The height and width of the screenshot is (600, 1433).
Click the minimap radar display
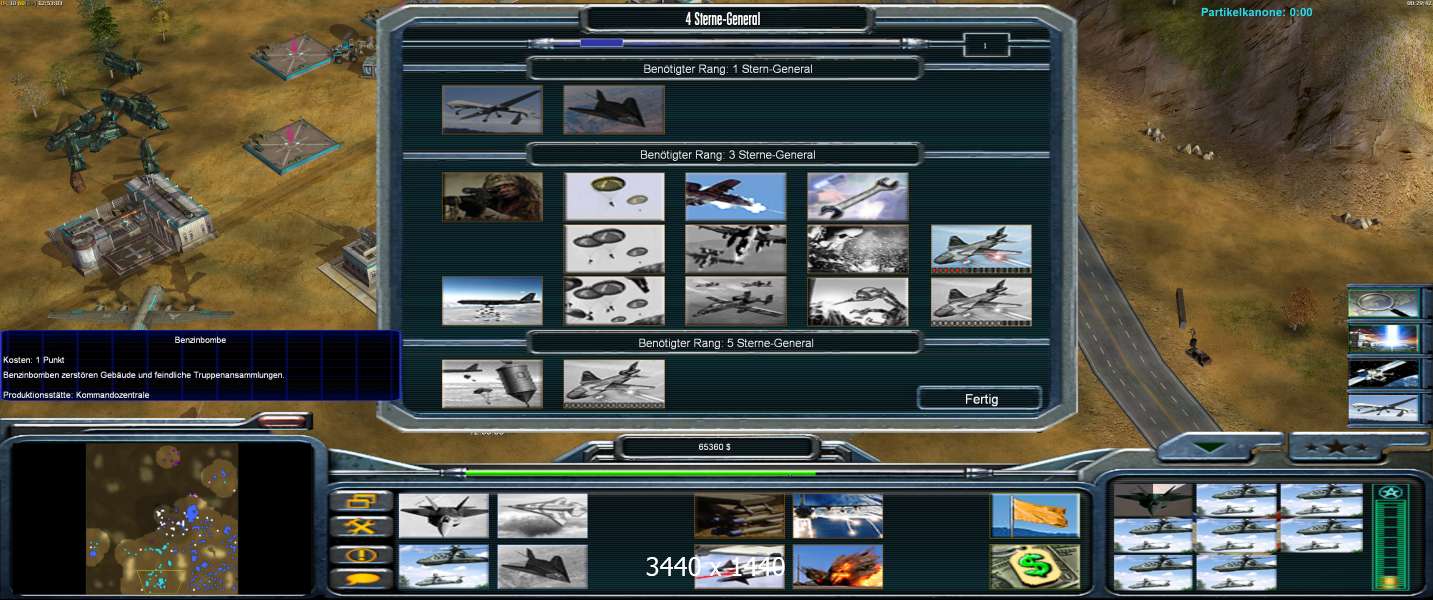[x=162, y=518]
